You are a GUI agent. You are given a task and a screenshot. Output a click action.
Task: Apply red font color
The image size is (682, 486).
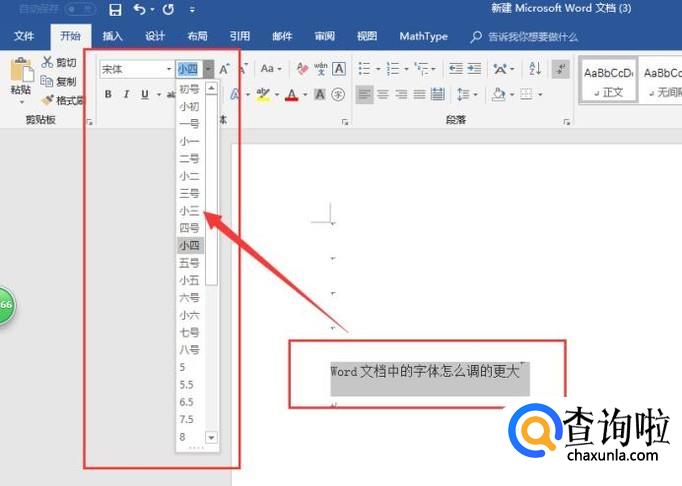tap(292, 94)
